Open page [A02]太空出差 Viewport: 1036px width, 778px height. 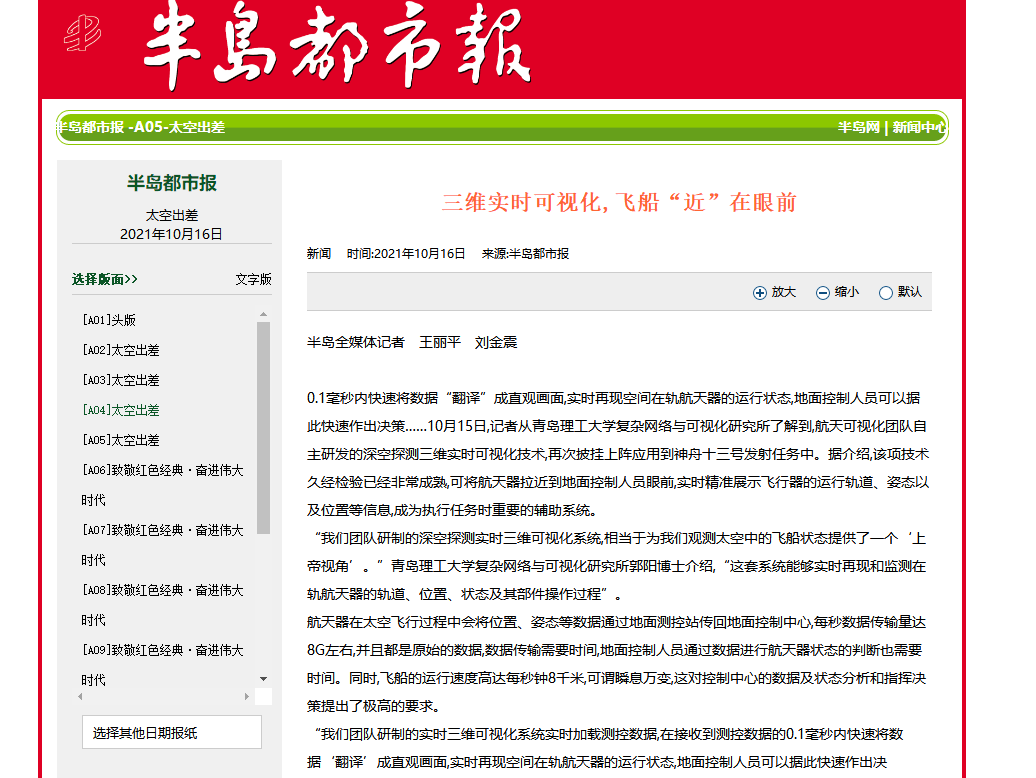pyautogui.click(x=121, y=350)
